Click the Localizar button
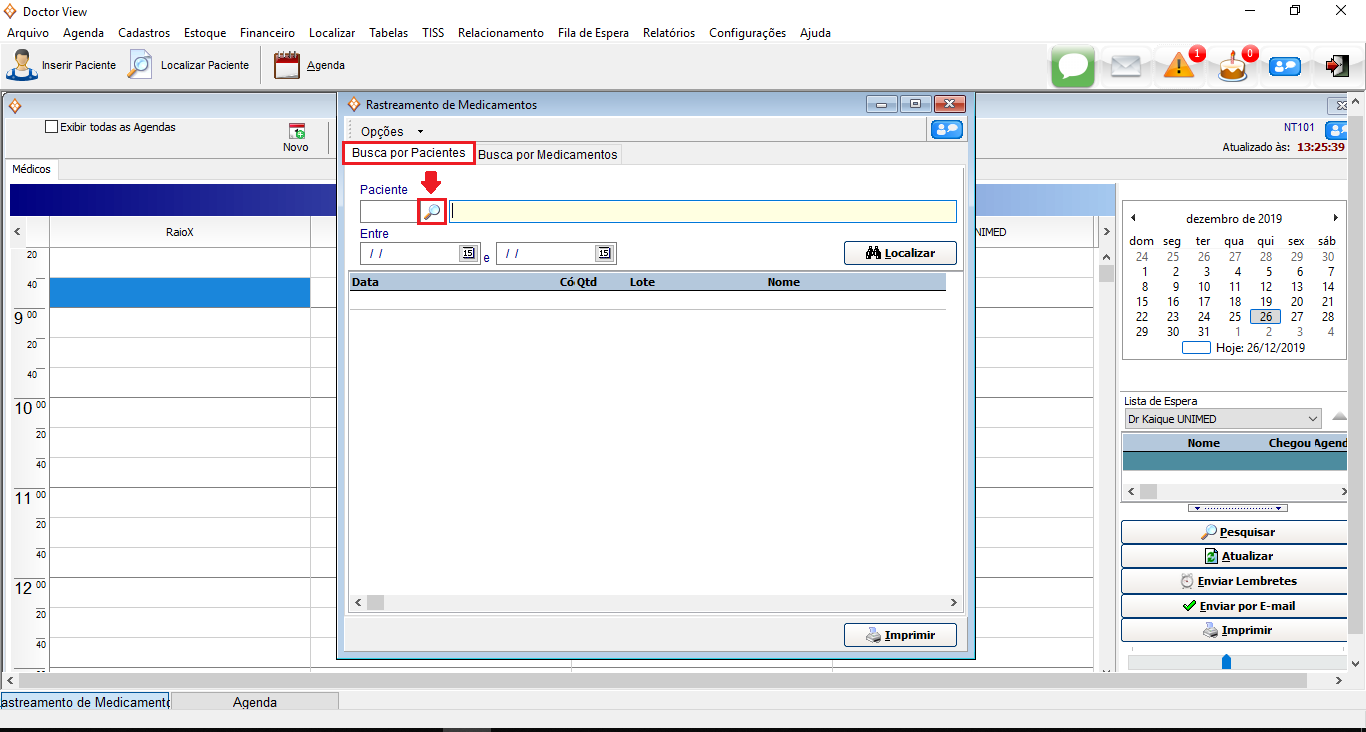Viewport: 1366px width, 732px height. 900,253
